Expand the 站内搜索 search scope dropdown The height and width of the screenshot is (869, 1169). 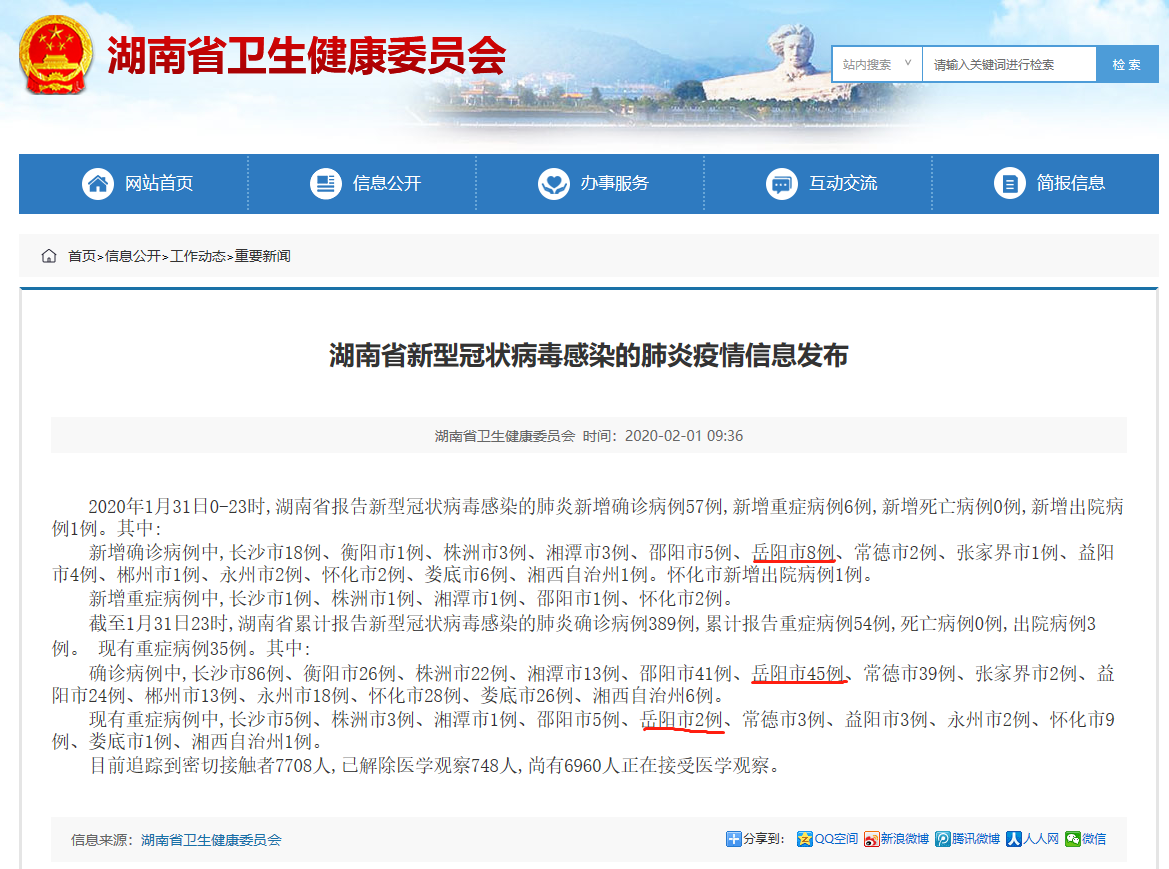877,64
